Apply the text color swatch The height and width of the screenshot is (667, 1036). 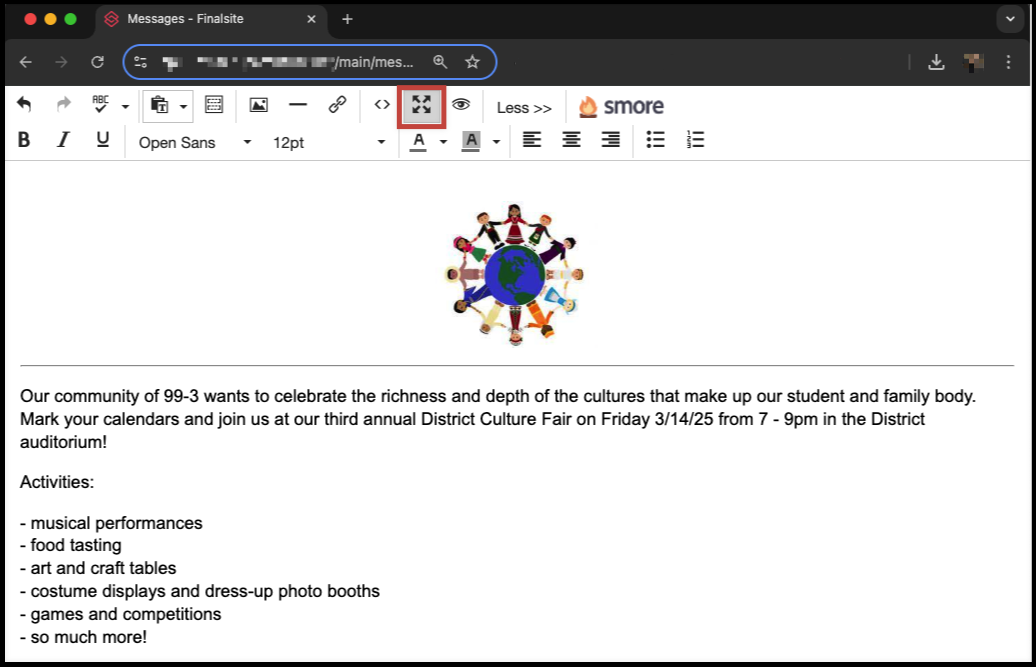[x=418, y=142]
